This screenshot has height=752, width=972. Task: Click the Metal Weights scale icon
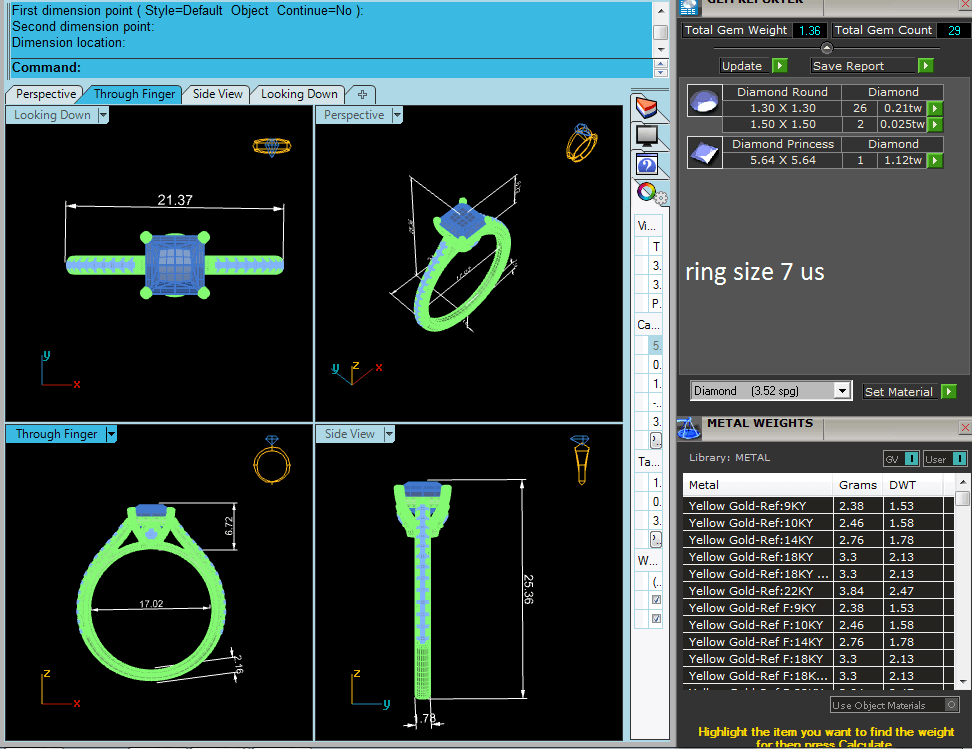688,429
